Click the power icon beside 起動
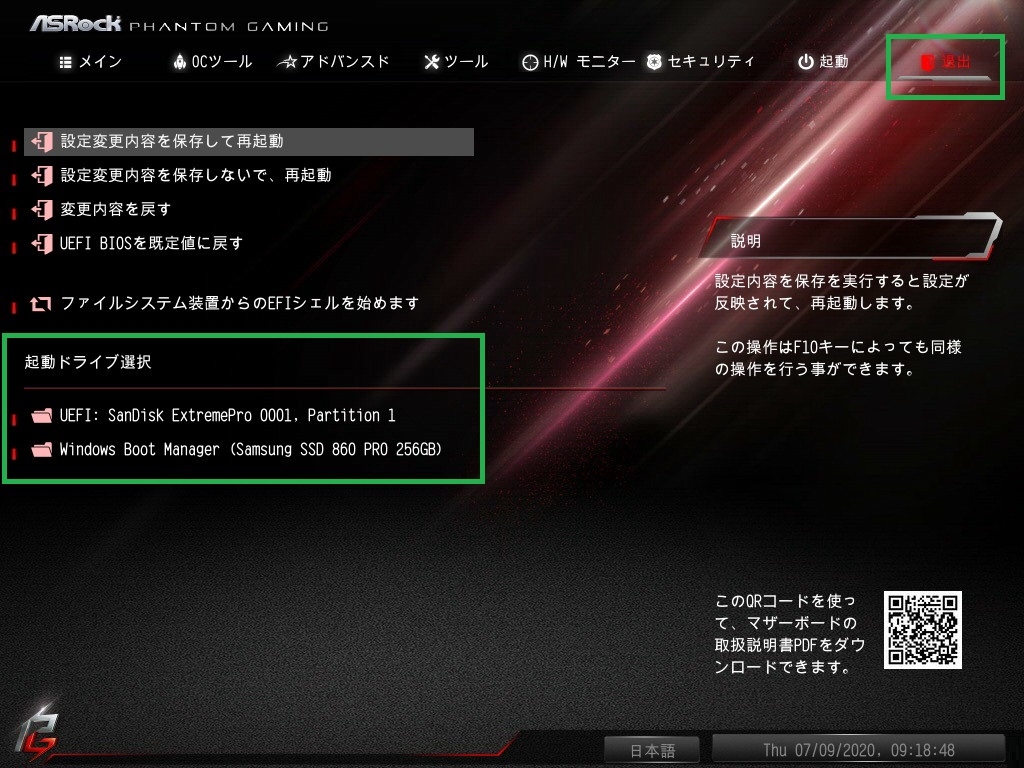 point(806,62)
